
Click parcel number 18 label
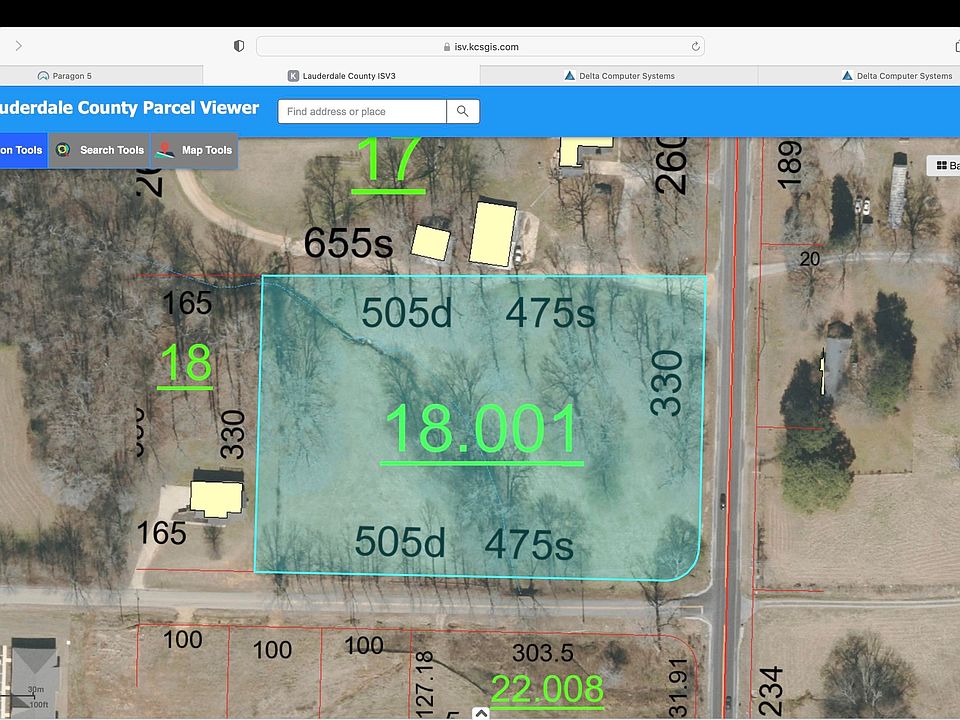coord(186,364)
